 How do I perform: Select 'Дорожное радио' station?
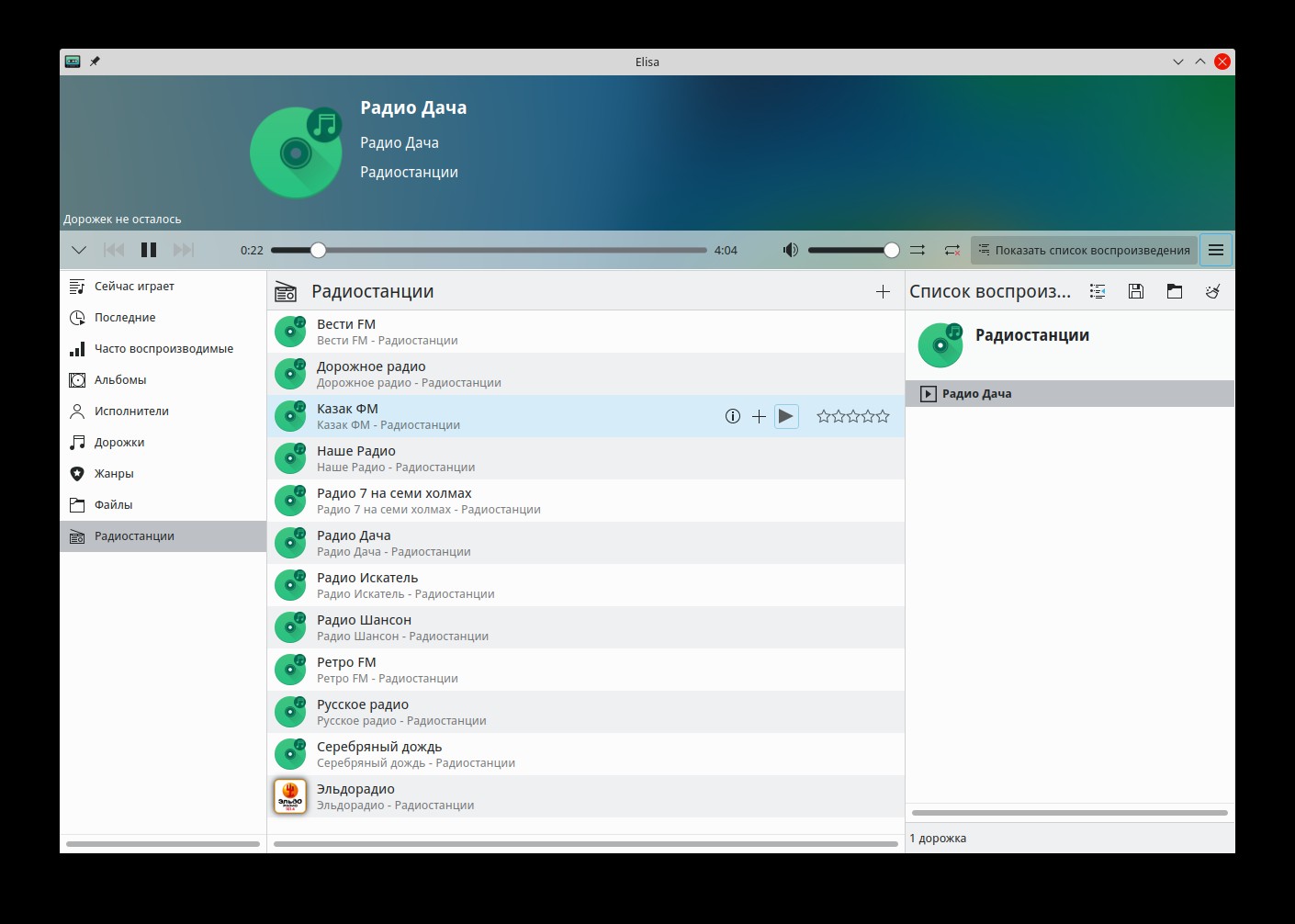tap(586, 374)
